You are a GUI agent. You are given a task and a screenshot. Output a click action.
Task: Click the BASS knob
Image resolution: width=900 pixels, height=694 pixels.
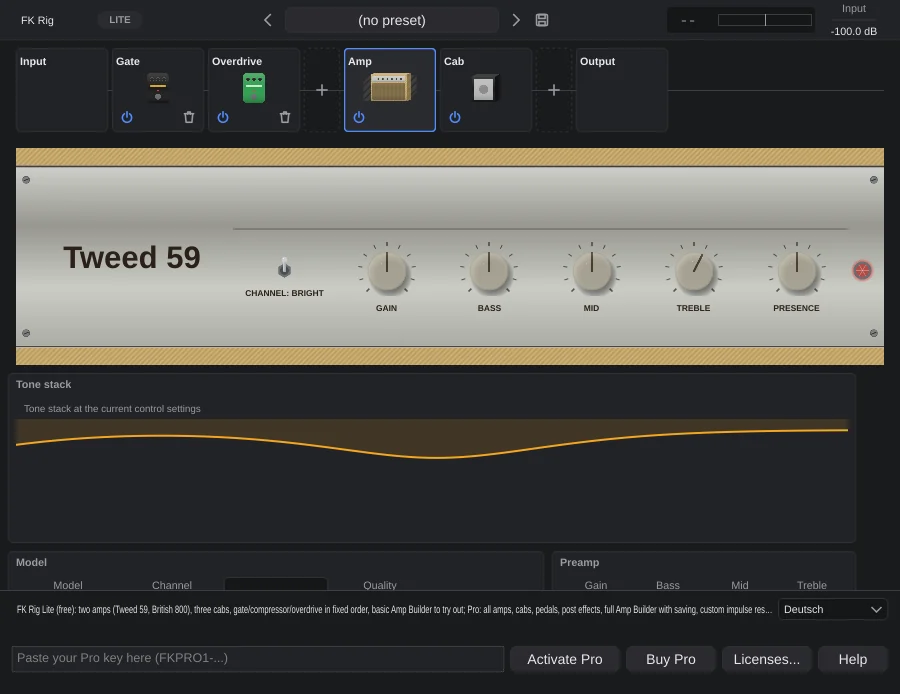coord(489,271)
